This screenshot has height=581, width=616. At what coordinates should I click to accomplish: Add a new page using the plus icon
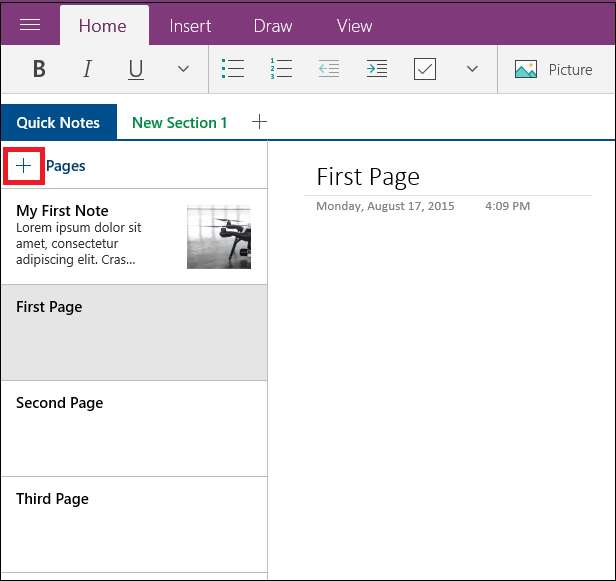tap(24, 166)
